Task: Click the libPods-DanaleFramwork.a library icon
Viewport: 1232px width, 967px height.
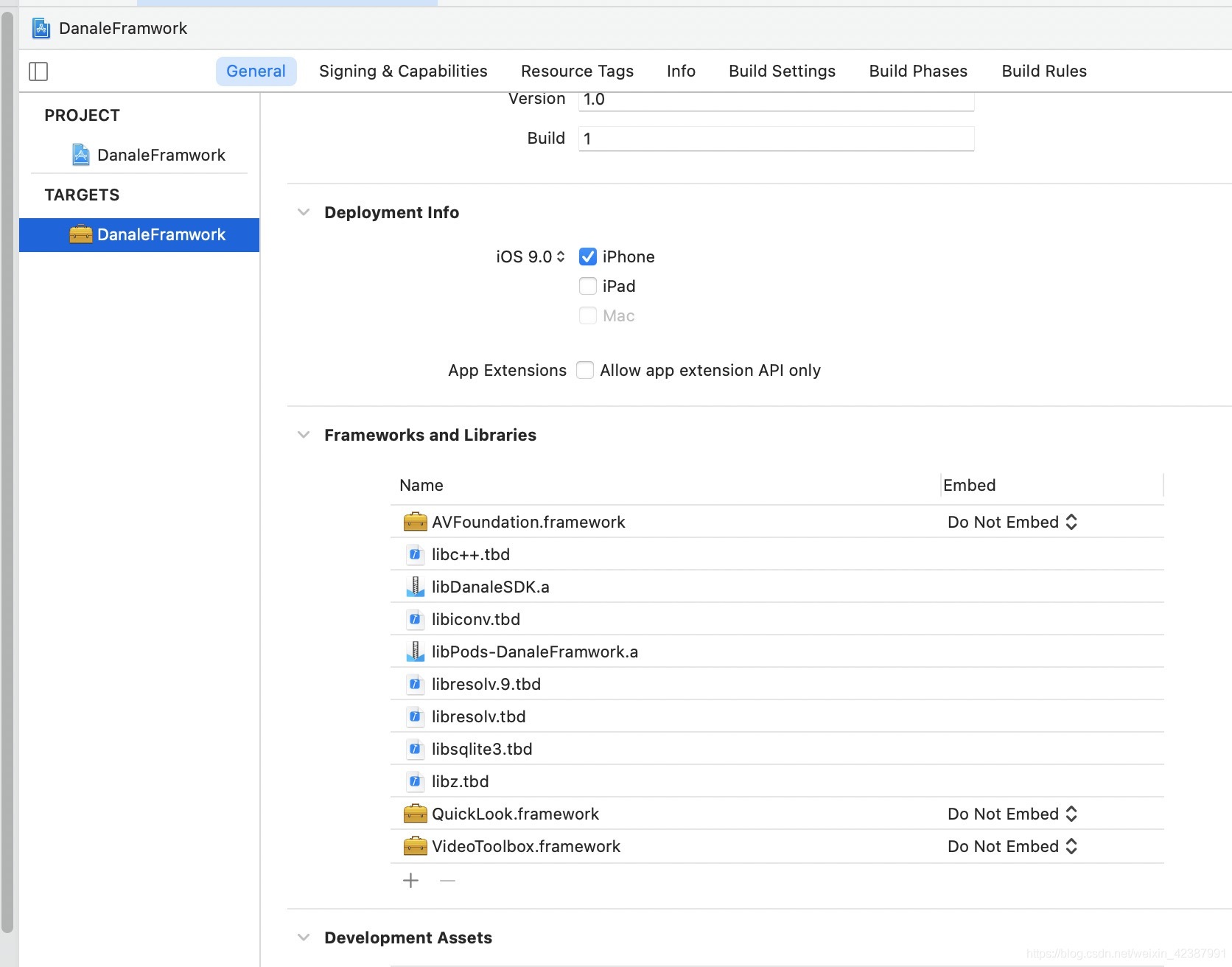Action: click(x=416, y=652)
